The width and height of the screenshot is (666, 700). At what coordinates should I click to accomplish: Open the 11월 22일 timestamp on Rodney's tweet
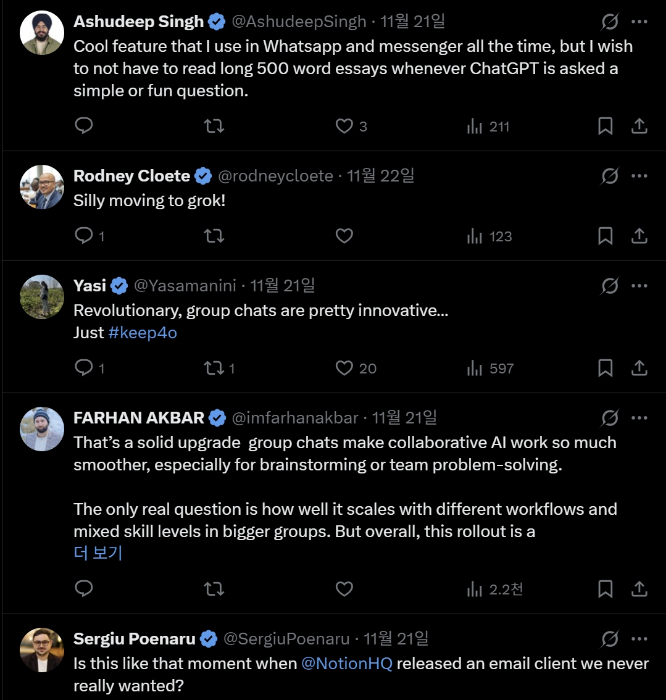coord(380,176)
